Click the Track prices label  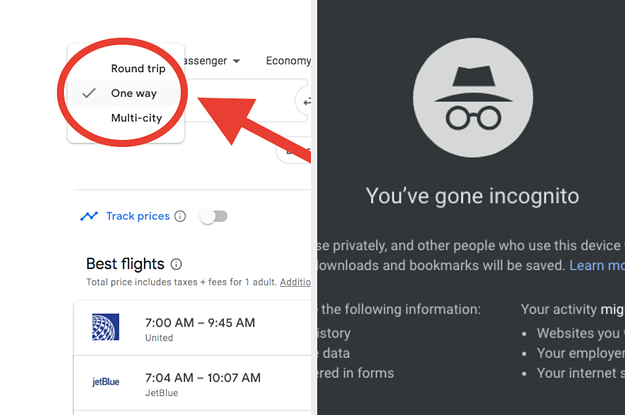138,216
